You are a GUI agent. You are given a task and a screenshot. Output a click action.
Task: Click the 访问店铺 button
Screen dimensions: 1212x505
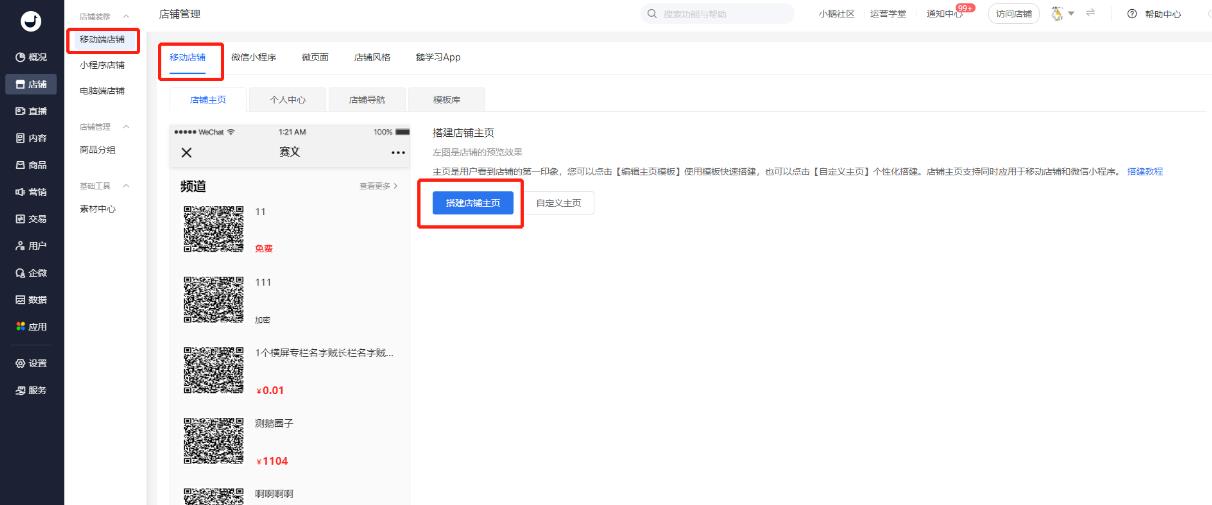point(1013,14)
